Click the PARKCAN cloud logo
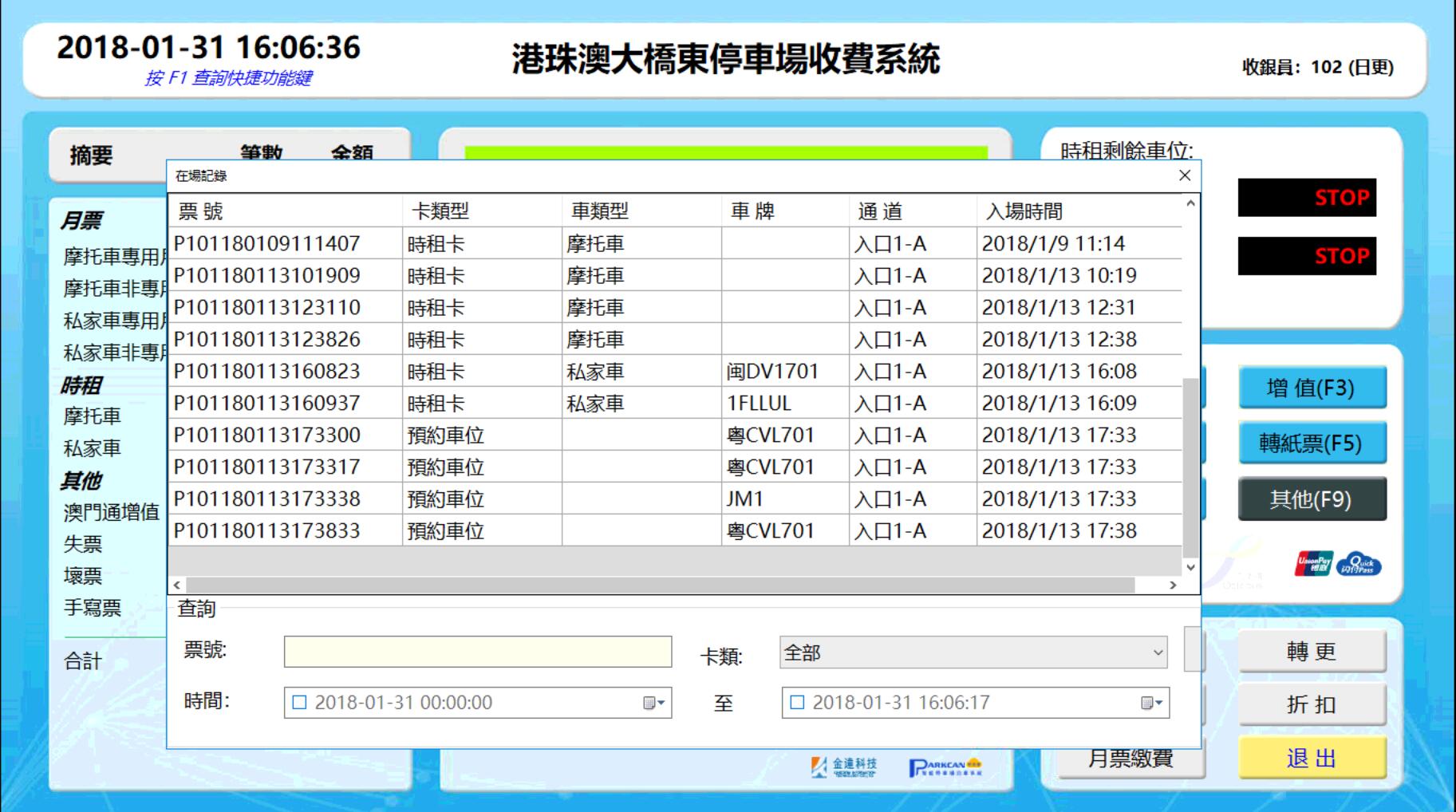The image size is (1456, 812). tap(945, 766)
